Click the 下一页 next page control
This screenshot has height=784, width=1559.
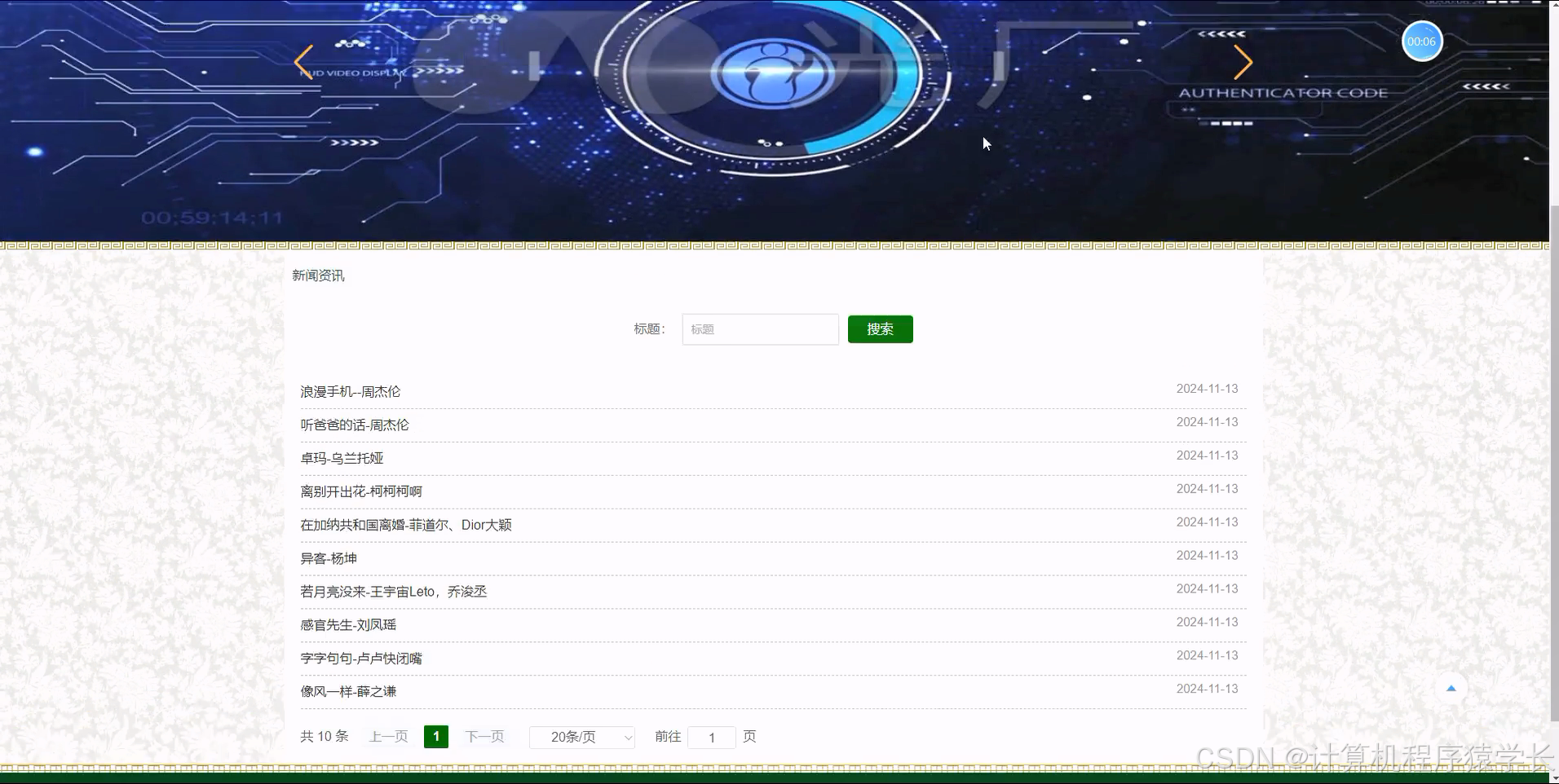click(x=484, y=736)
